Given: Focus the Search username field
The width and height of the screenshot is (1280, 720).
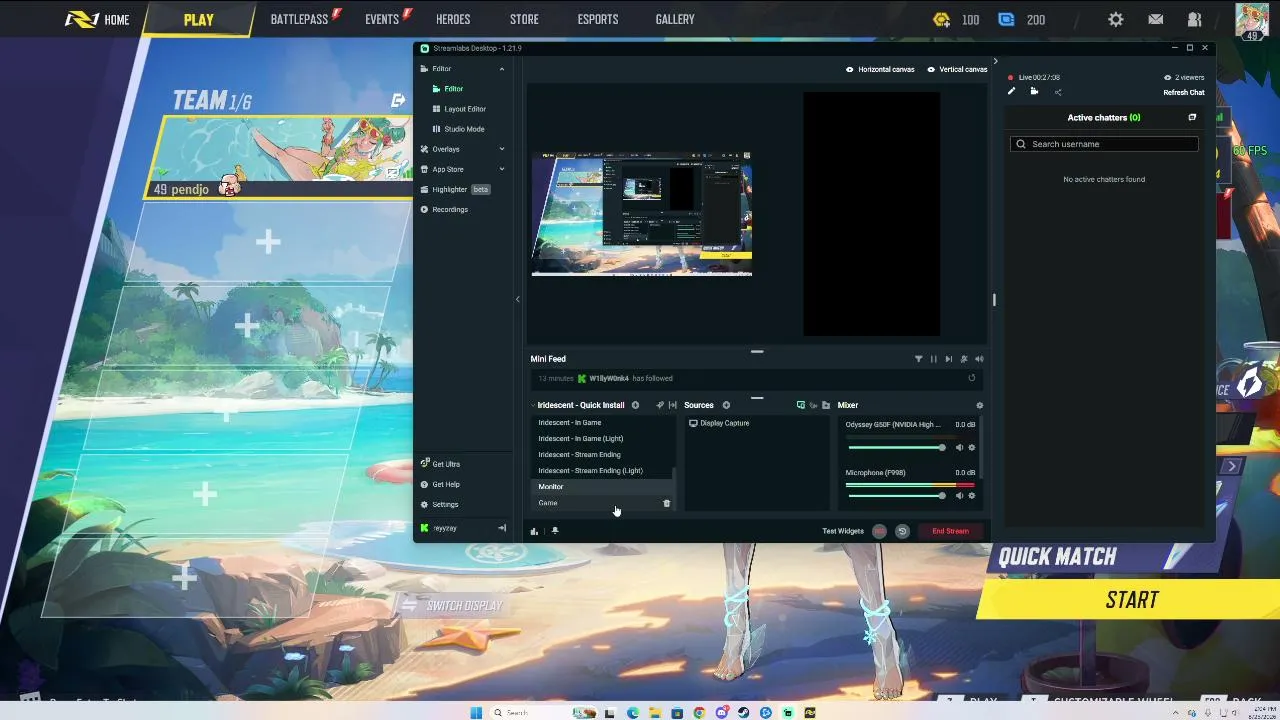Looking at the screenshot, I should coord(1104,144).
